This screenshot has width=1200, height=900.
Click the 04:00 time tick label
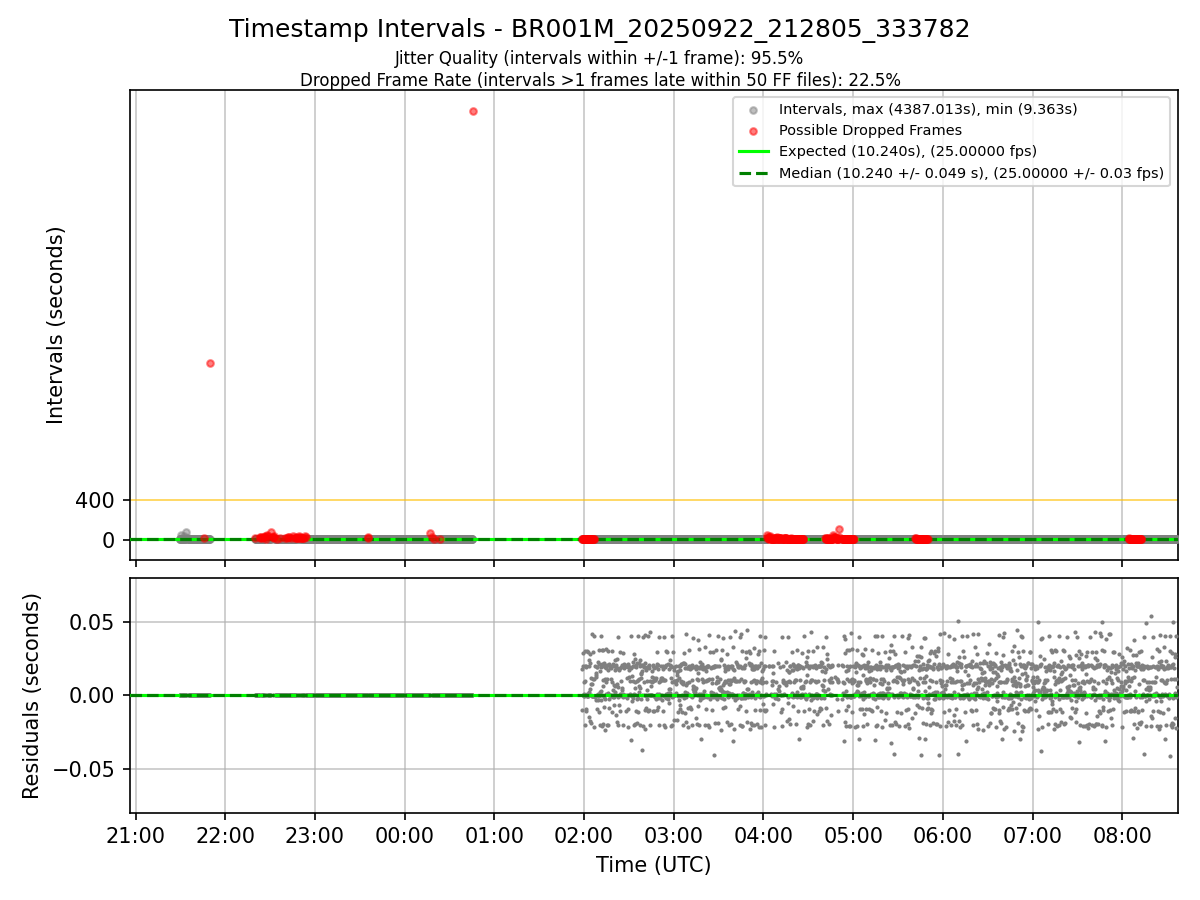pyautogui.click(x=763, y=834)
